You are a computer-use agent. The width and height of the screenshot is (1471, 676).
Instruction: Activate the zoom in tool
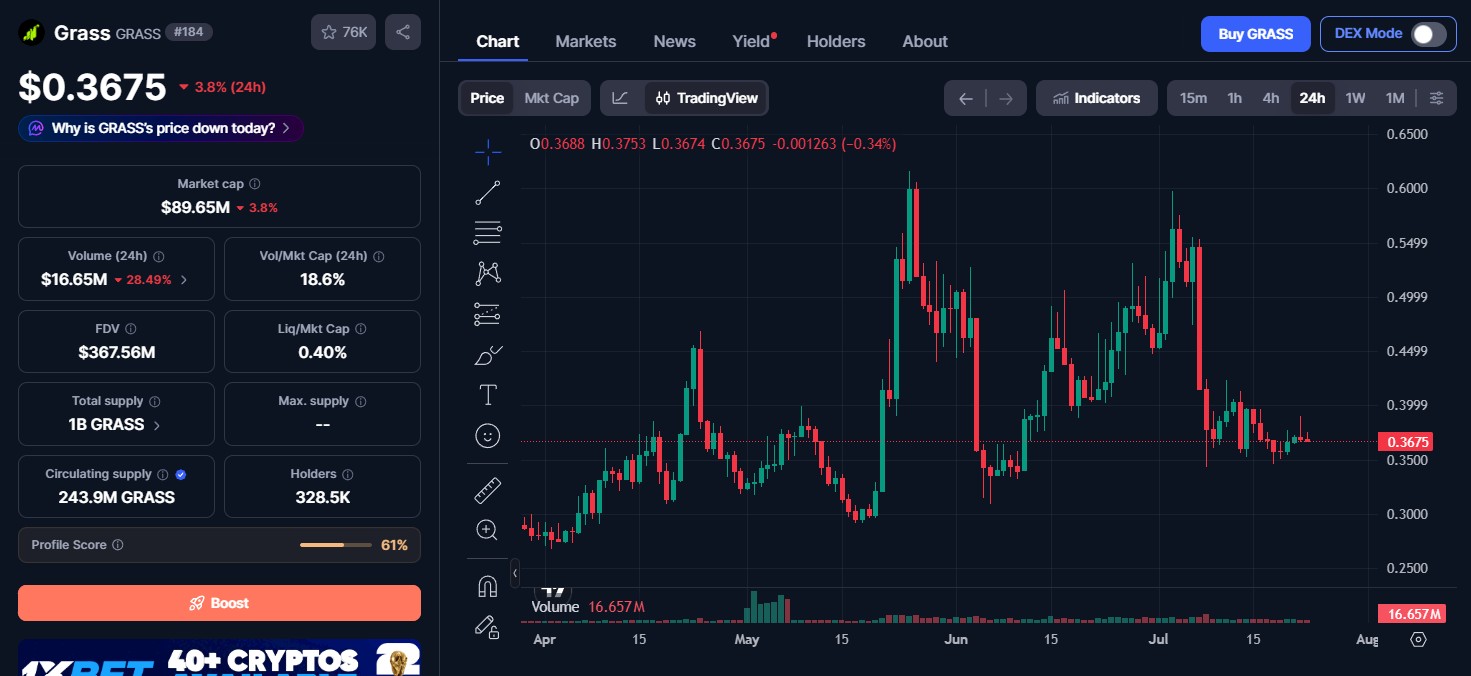[x=488, y=530]
